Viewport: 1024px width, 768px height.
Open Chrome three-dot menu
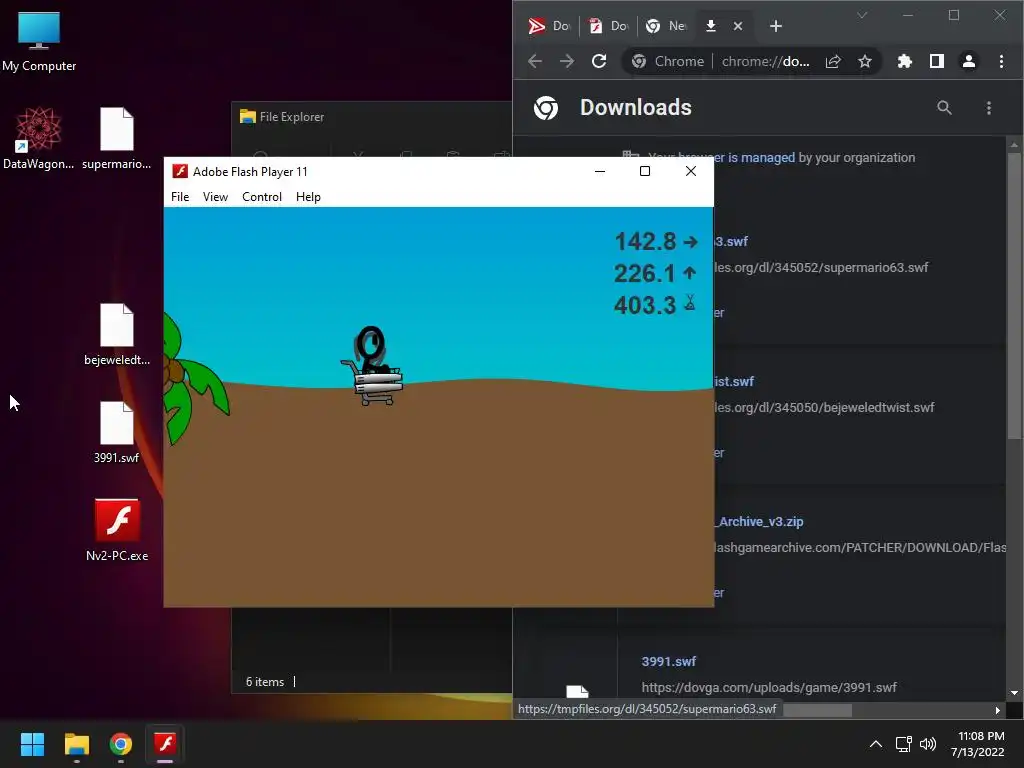pos(1001,61)
